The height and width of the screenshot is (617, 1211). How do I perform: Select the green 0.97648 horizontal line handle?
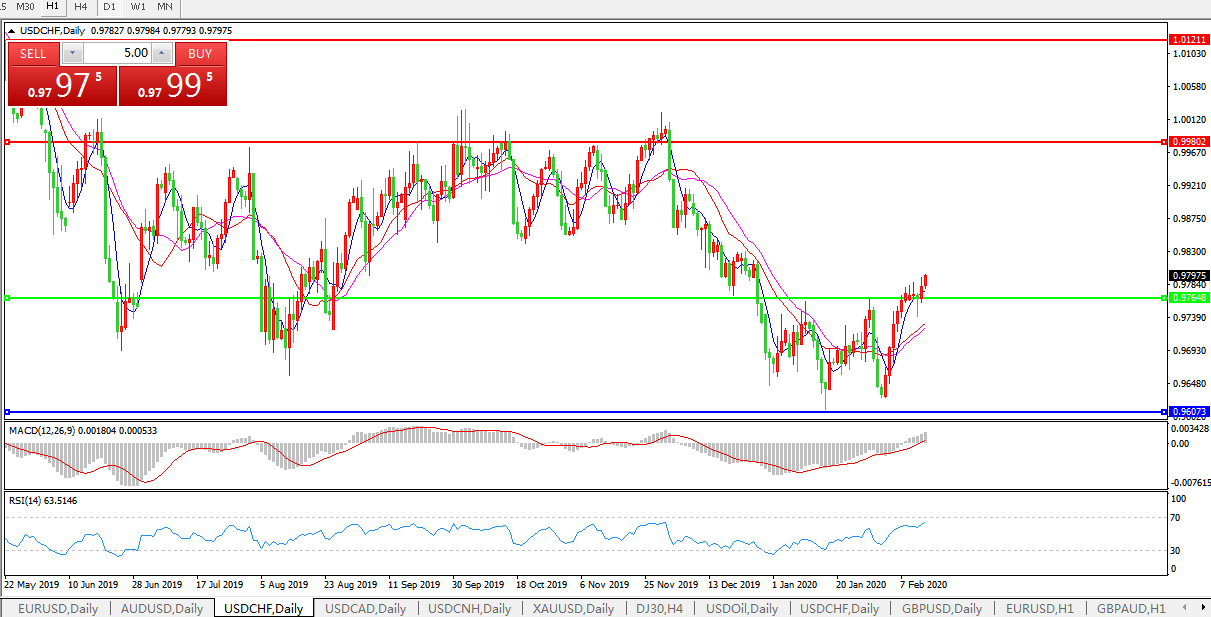tap(7, 298)
